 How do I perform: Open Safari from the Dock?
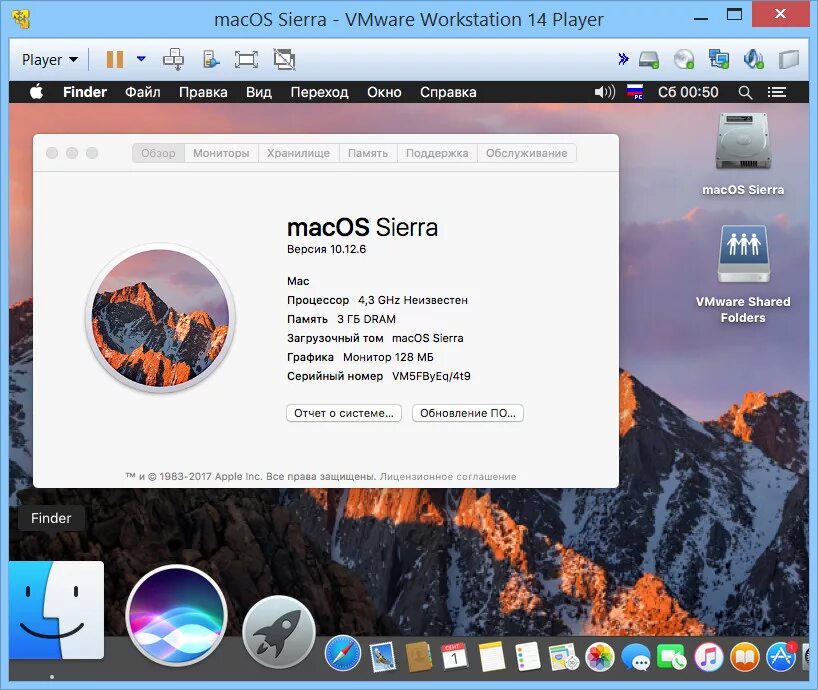(343, 653)
